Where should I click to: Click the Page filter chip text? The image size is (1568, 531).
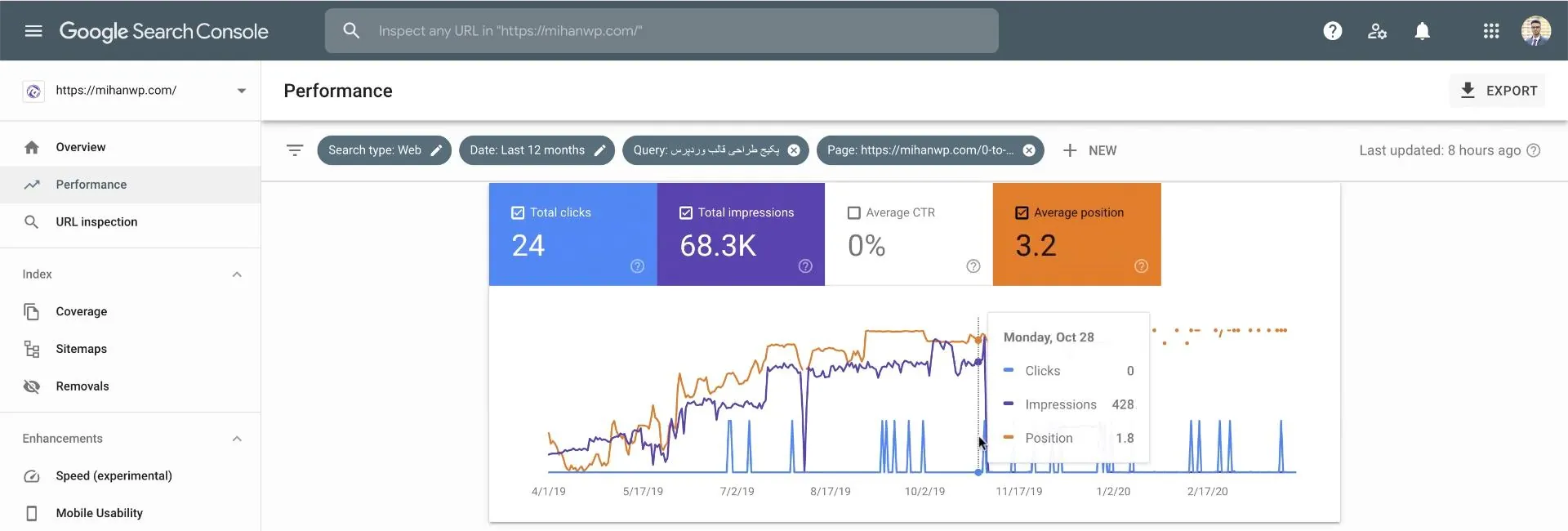click(x=920, y=150)
